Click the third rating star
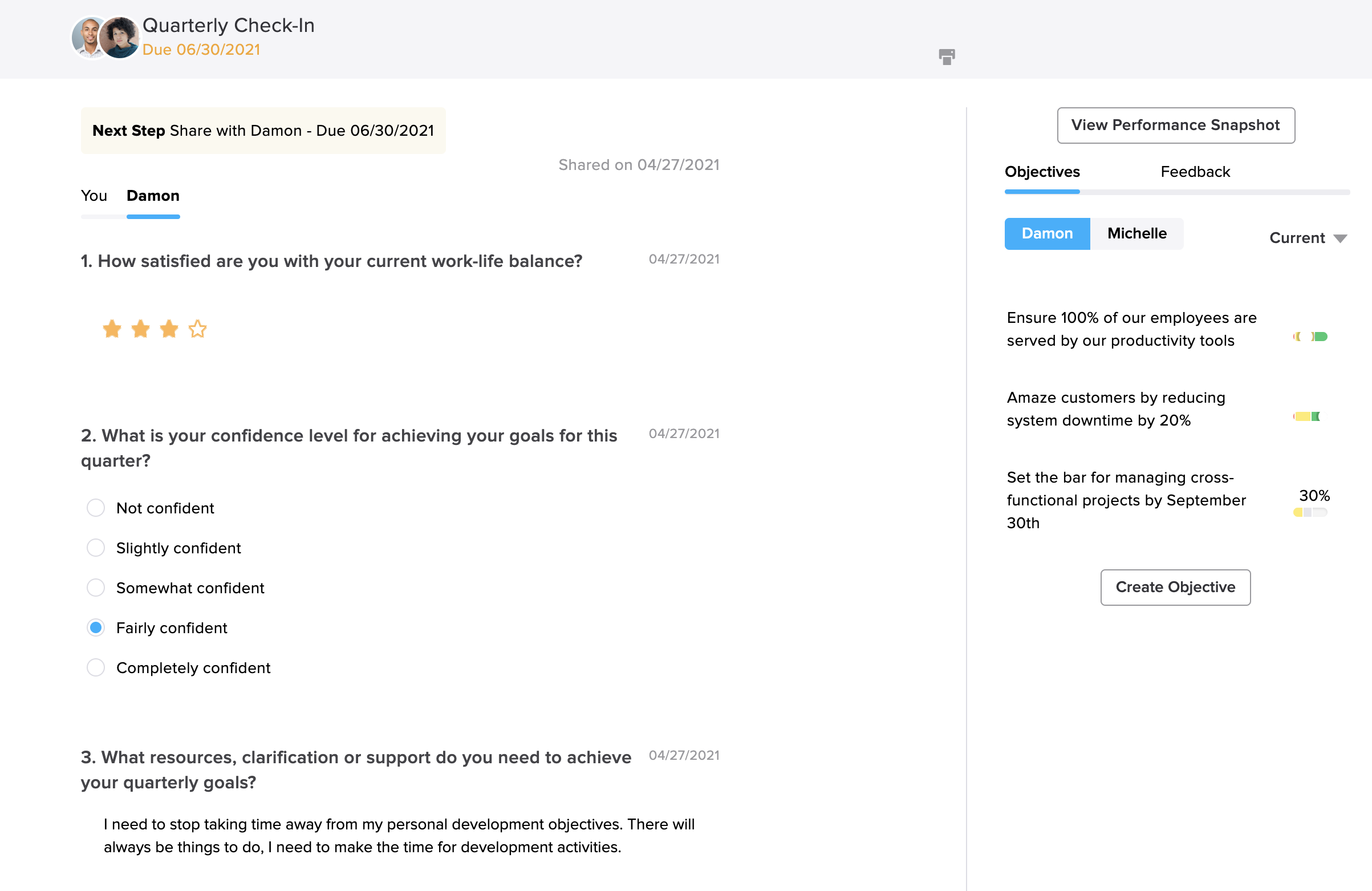 point(169,329)
